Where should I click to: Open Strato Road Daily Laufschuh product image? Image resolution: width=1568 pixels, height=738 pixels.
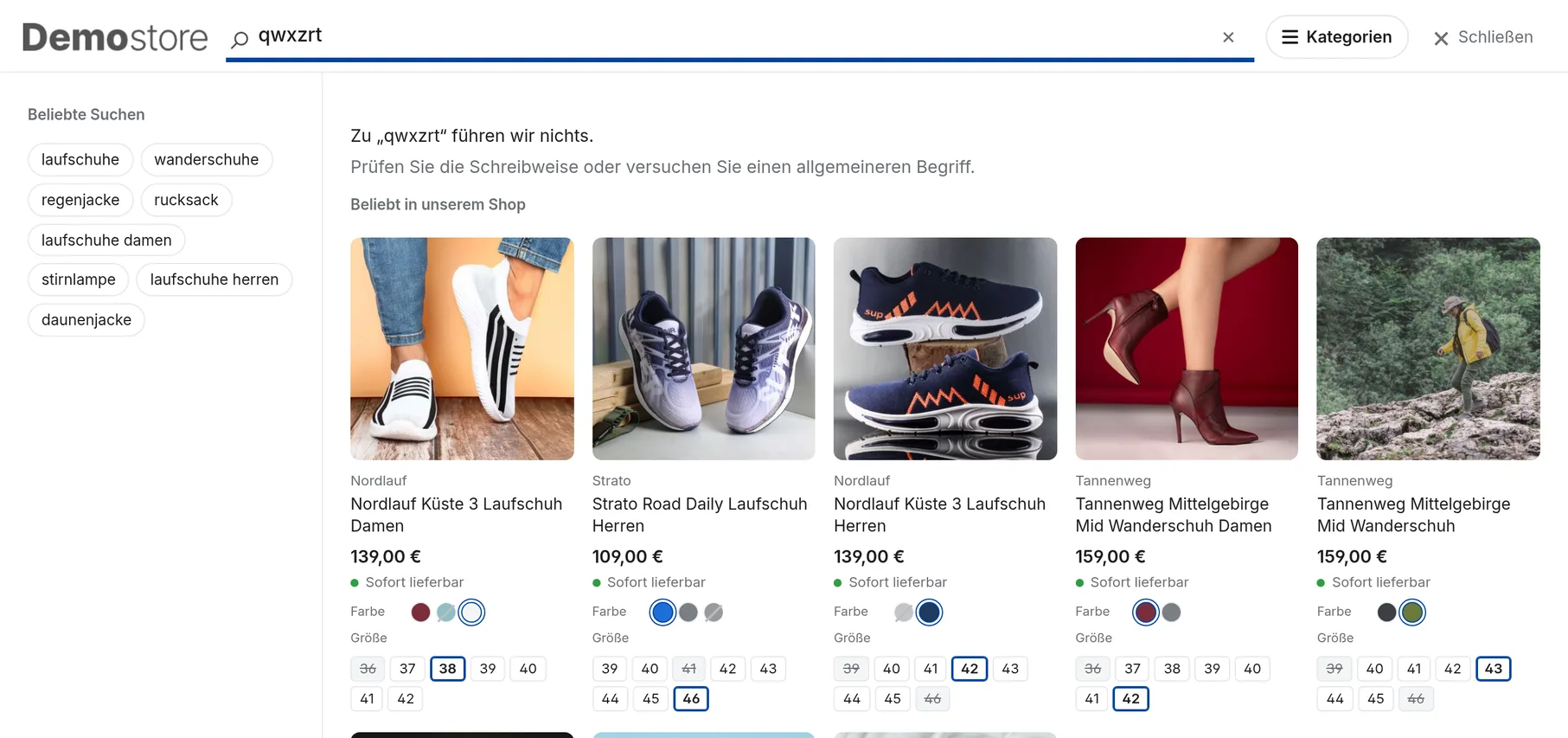[x=703, y=349]
